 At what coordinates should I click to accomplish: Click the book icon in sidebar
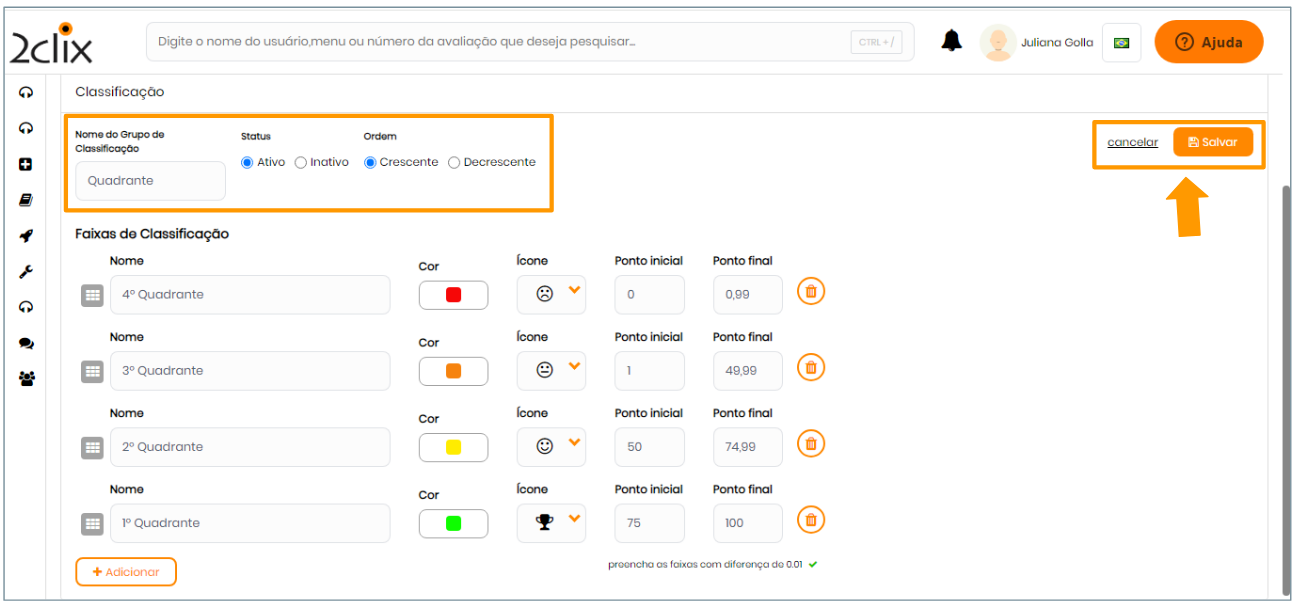pyautogui.click(x=26, y=200)
